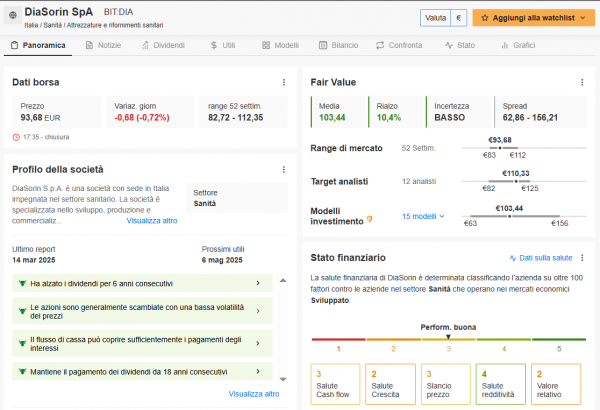Click the 12 analisti label
This screenshot has width=600, height=410.
(419, 181)
